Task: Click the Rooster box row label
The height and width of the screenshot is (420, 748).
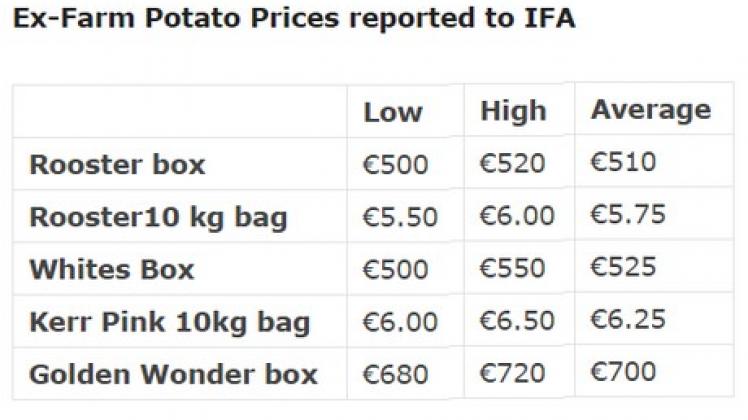Action: 117,165
